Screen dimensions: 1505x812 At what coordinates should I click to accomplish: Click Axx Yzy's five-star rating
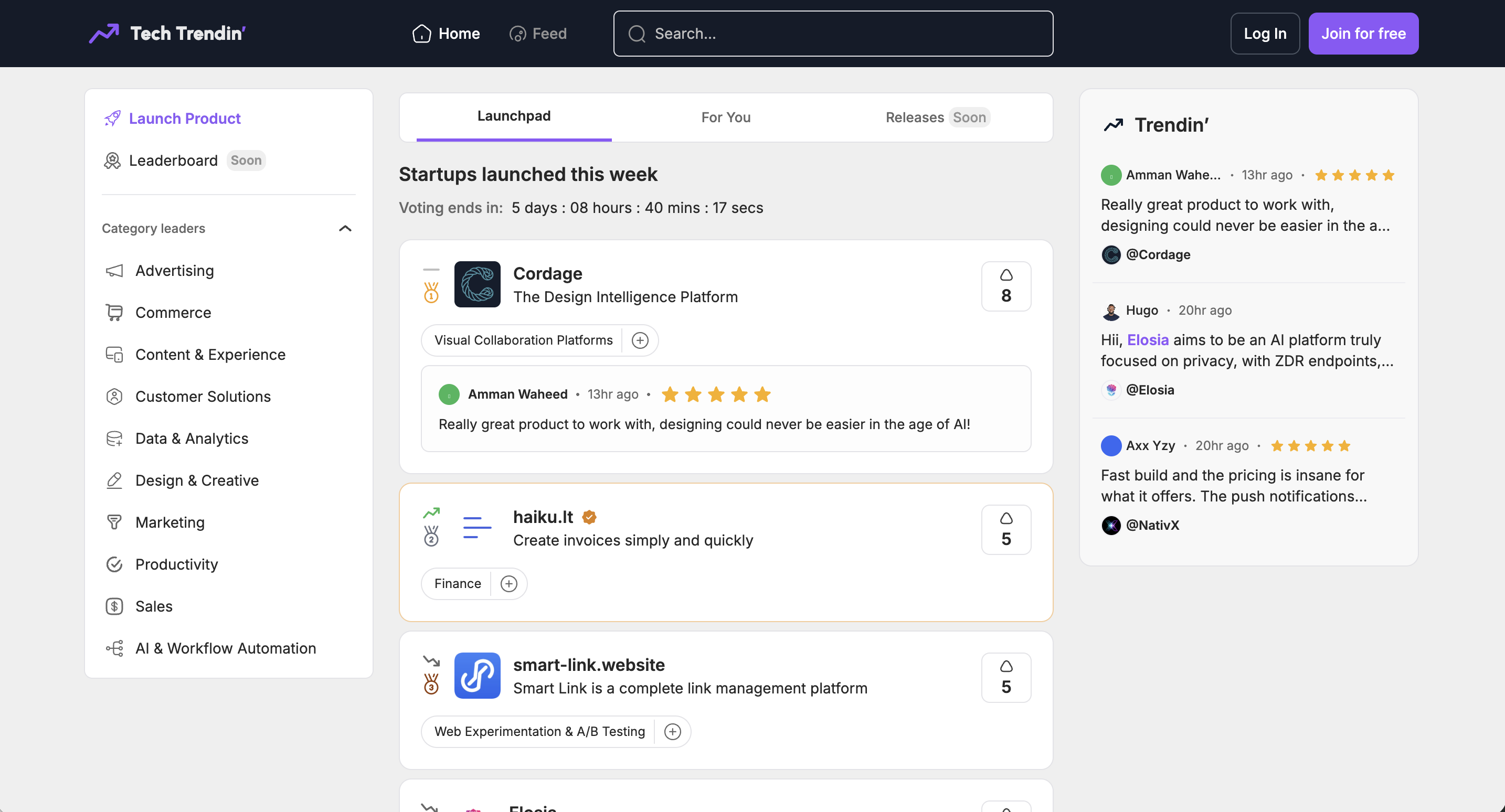(1310, 446)
